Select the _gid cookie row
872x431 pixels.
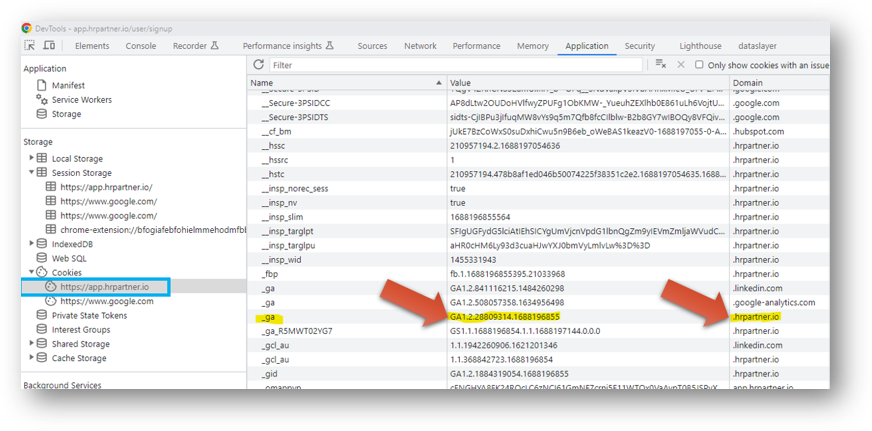[538, 374]
